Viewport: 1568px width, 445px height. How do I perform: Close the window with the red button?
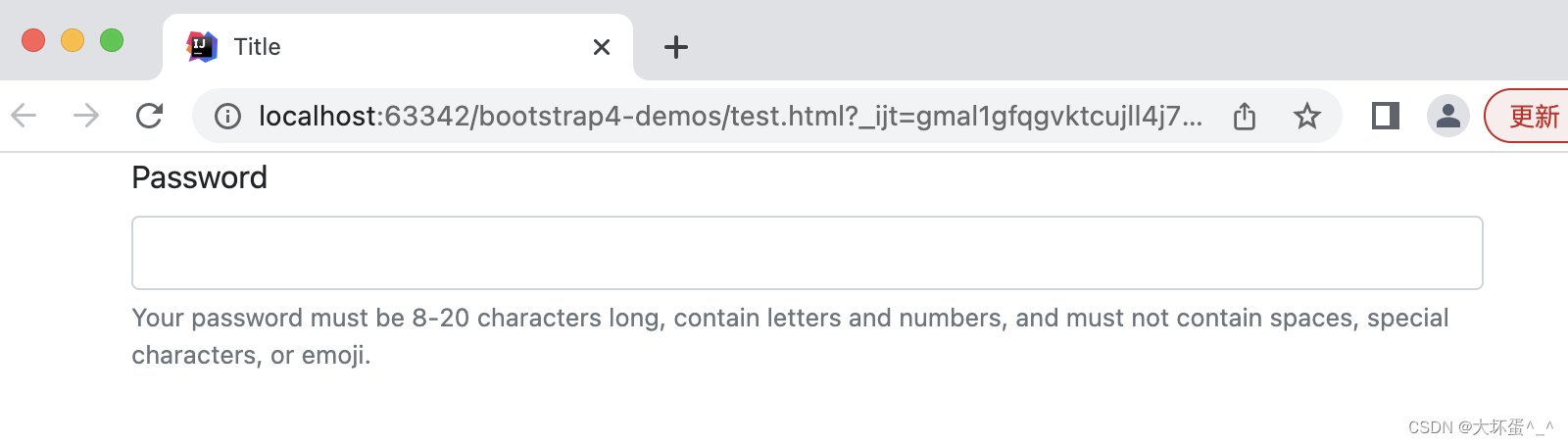[33, 40]
